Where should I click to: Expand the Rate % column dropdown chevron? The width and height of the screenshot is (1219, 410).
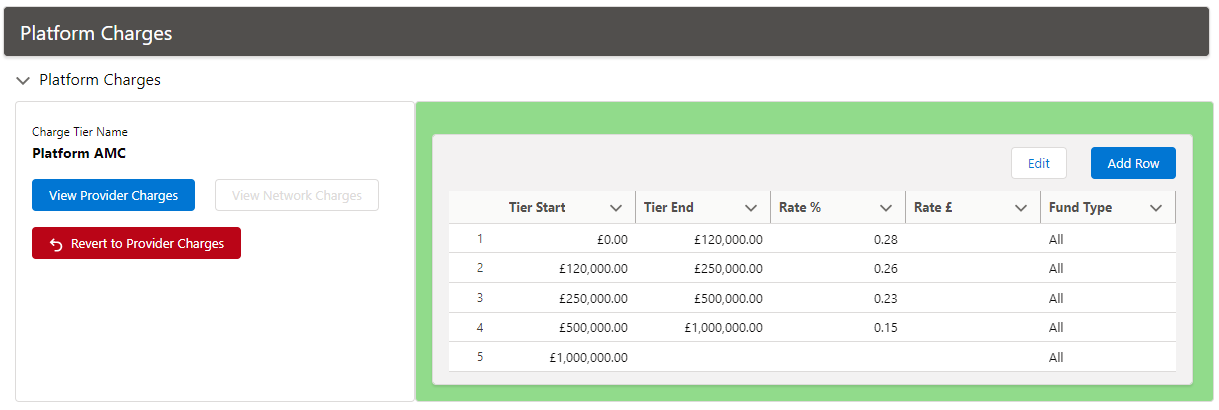pos(886,208)
